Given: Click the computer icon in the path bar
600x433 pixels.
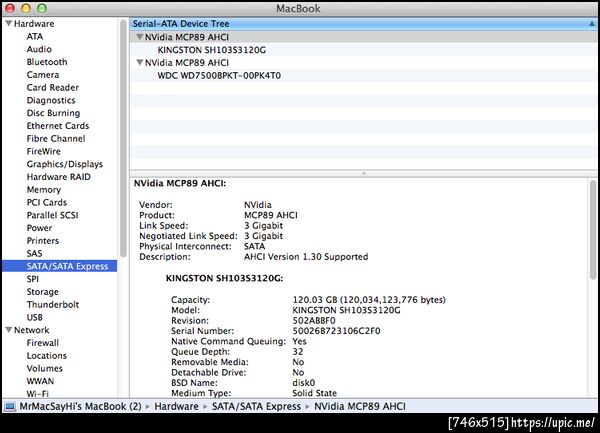Looking at the screenshot, I should (10, 406).
